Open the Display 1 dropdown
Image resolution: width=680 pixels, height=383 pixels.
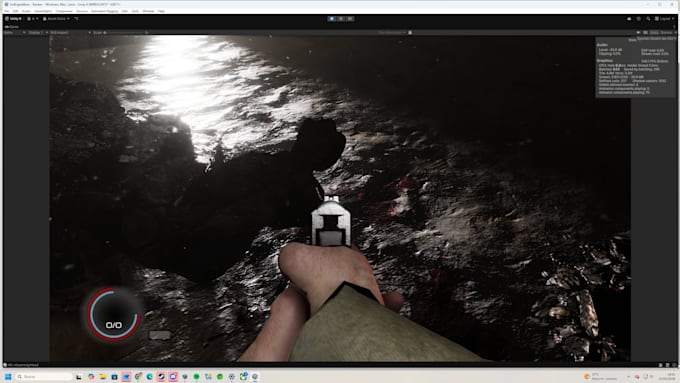click(38, 33)
